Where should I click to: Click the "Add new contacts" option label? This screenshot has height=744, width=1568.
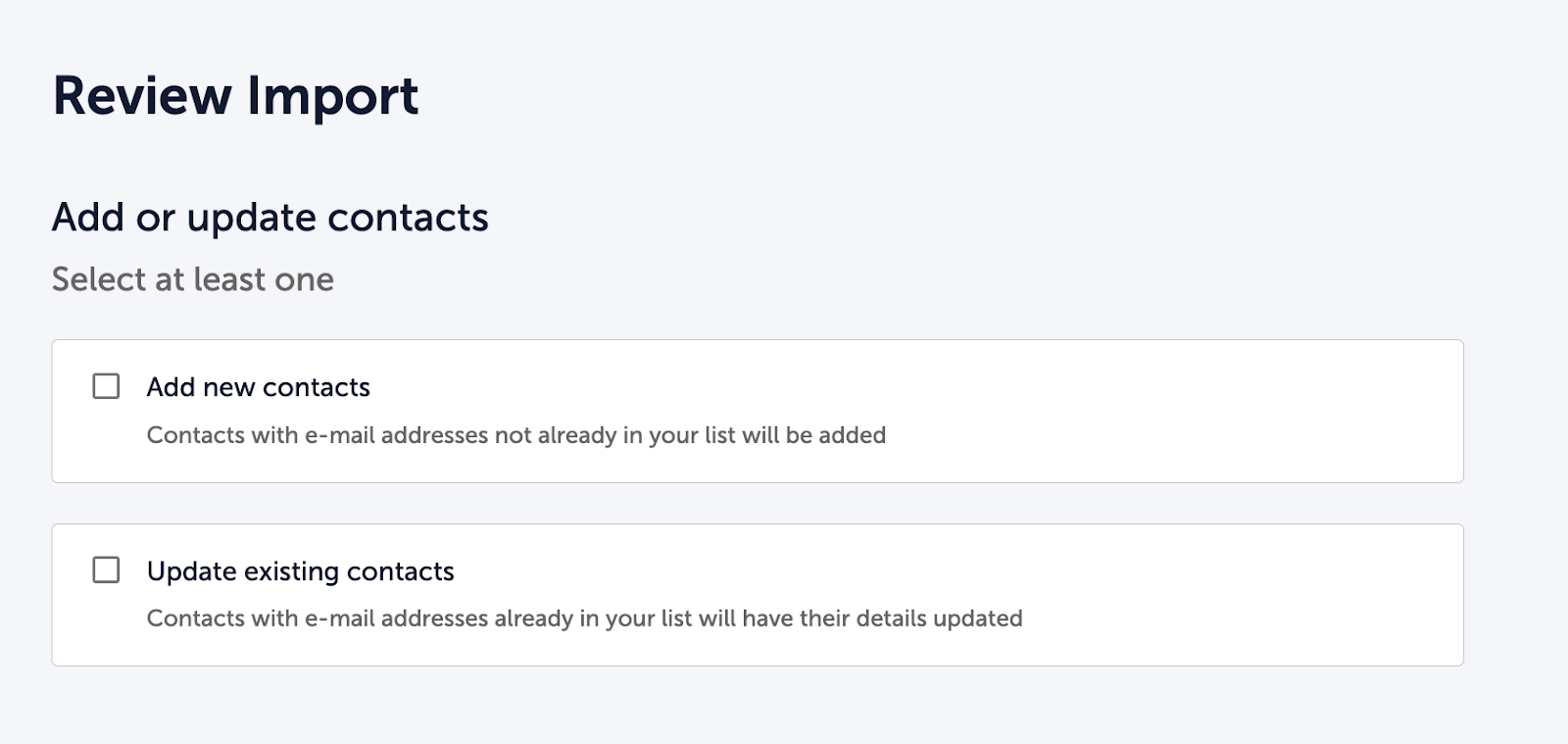[x=258, y=387]
